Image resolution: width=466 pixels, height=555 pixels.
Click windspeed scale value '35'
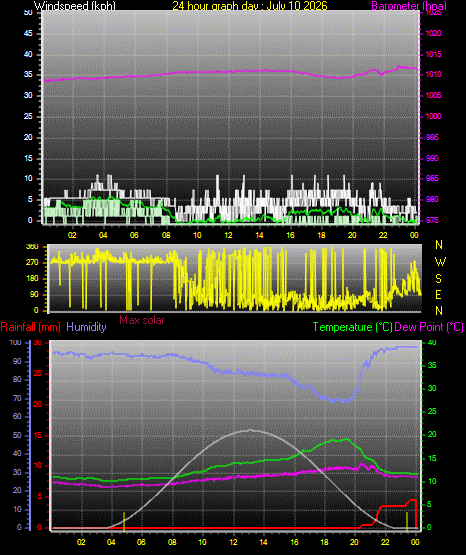coord(28,74)
